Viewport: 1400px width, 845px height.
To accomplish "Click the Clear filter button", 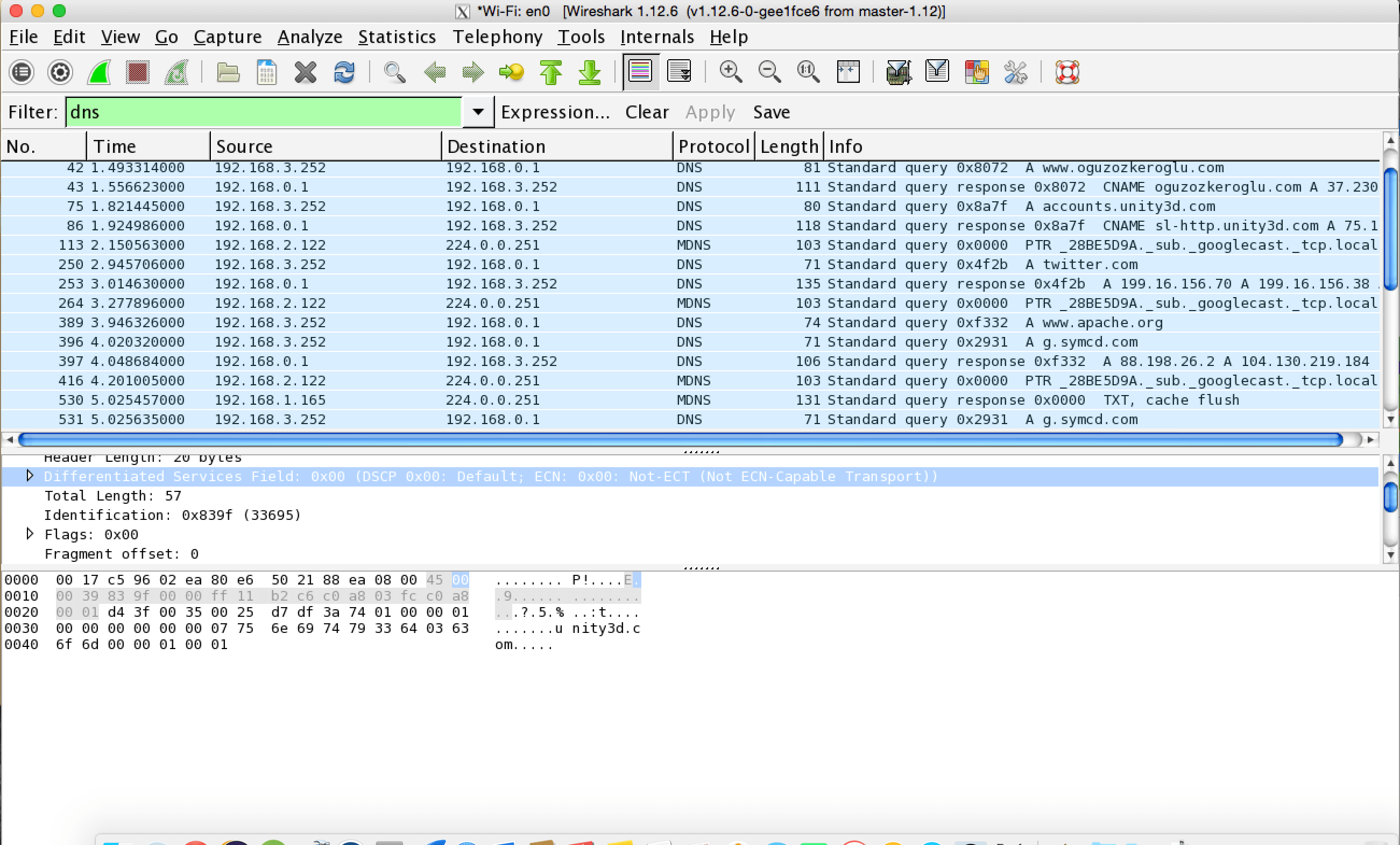I will [x=647, y=112].
